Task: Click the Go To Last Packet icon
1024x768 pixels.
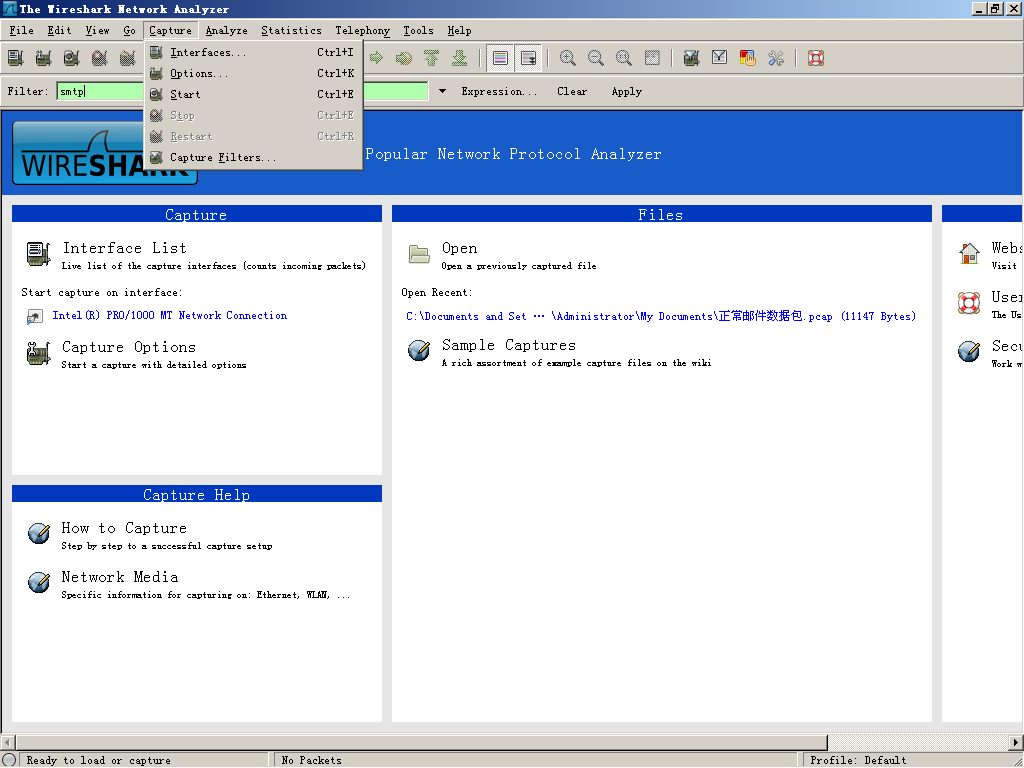Action: pyautogui.click(x=459, y=58)
